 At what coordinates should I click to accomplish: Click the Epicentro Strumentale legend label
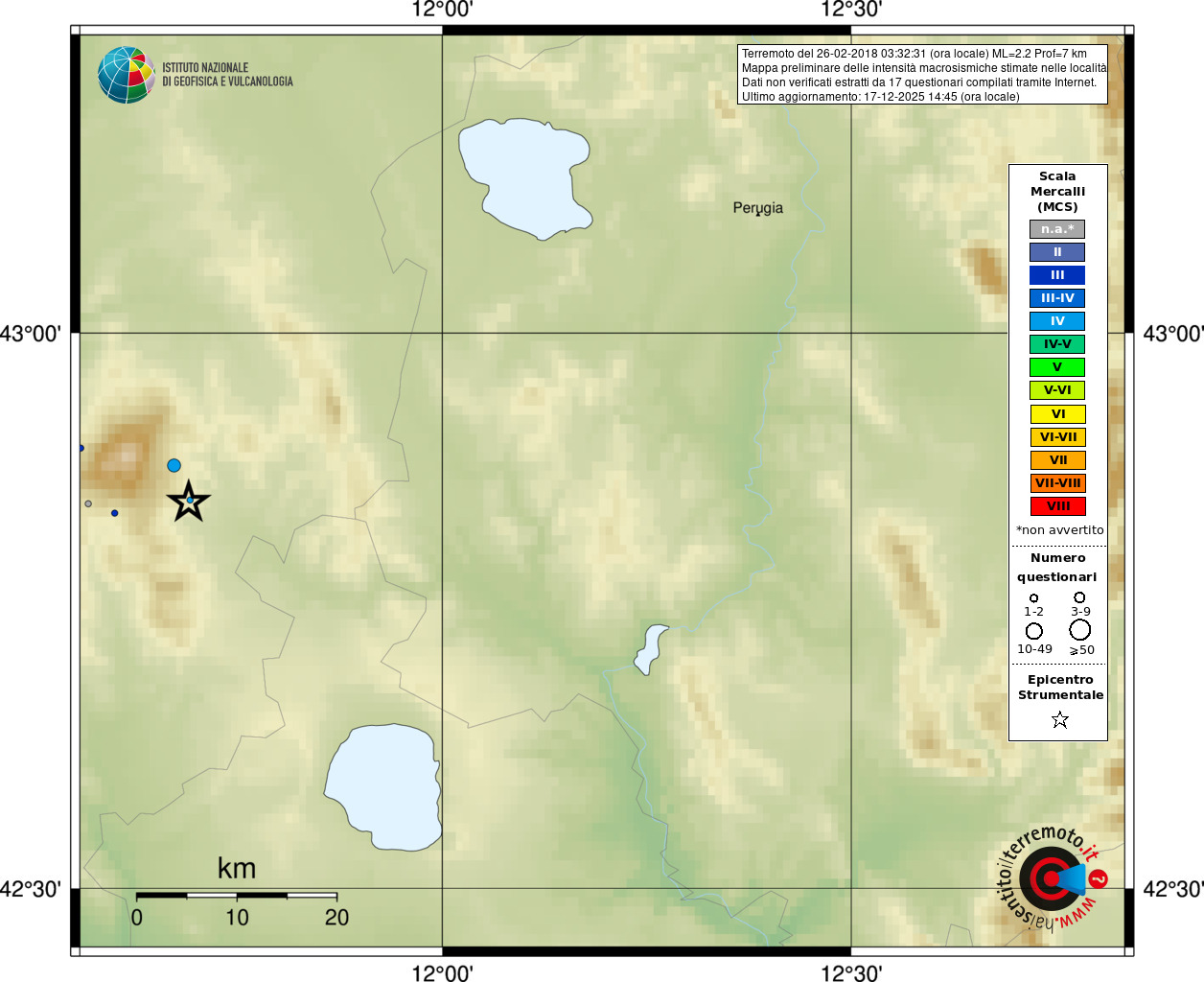coord(1060,687)
